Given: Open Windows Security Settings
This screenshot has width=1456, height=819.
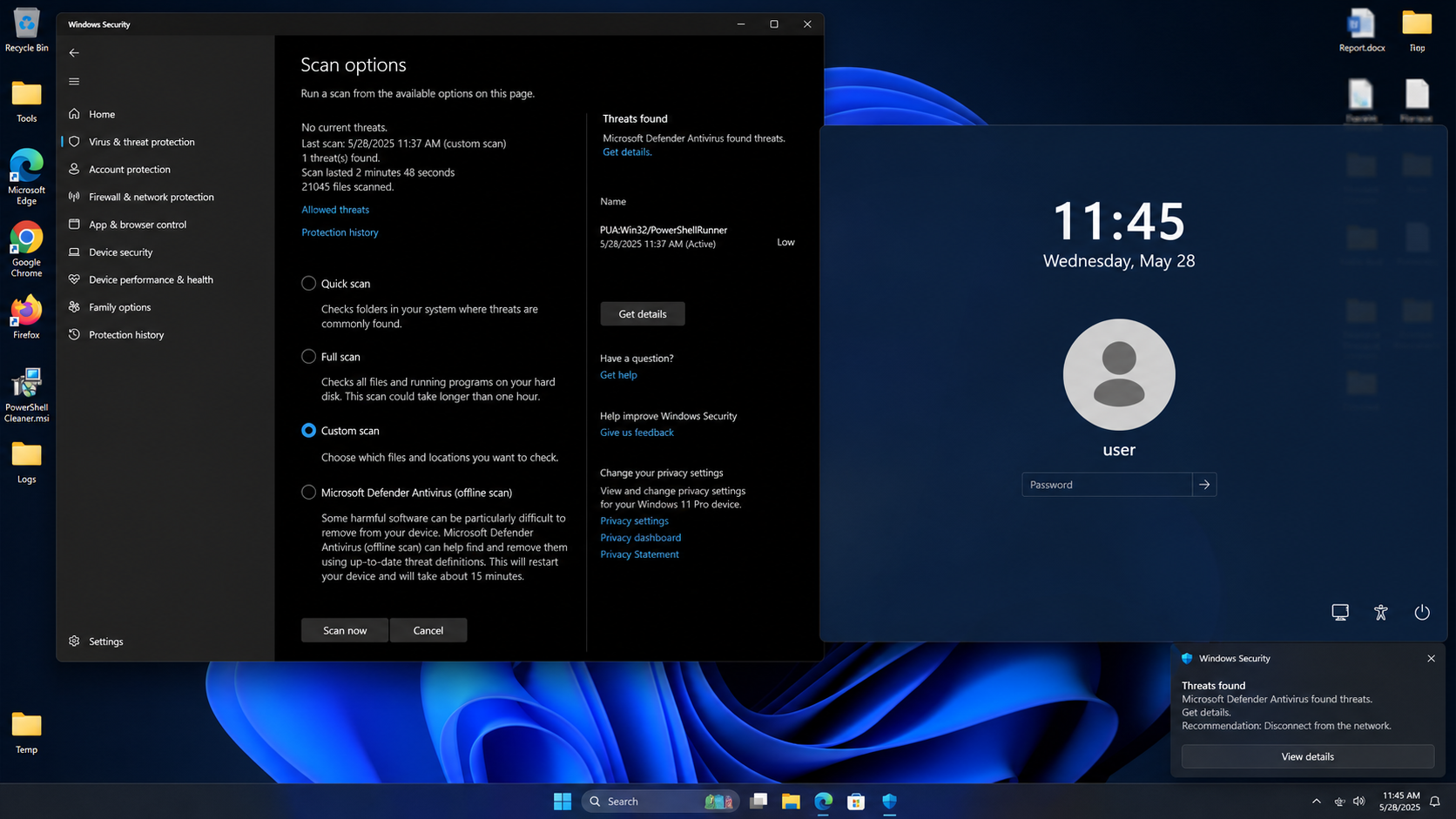Looking at the screenshot, I should click(106, 641).
